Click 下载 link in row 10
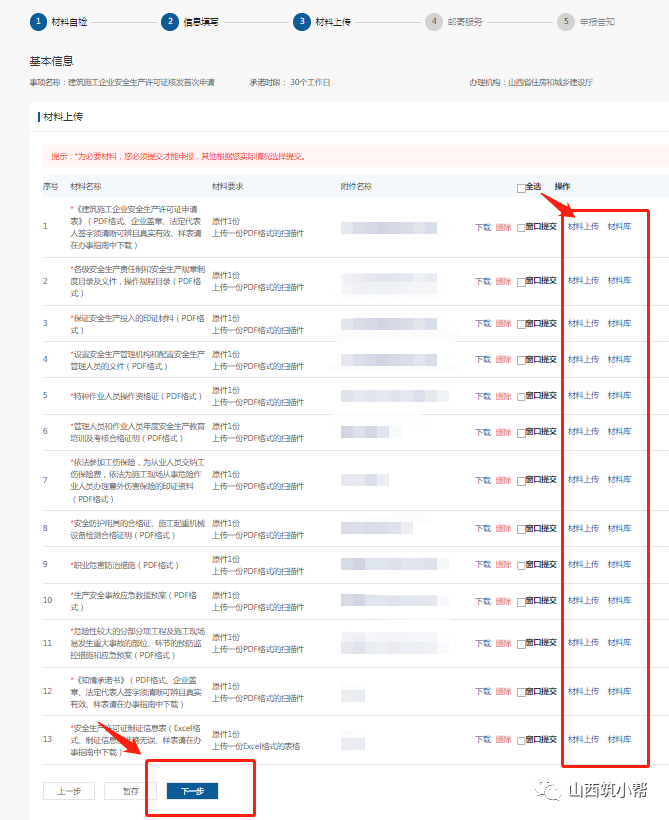This screenshot has width=669, height=820. [x=483, y=601]
